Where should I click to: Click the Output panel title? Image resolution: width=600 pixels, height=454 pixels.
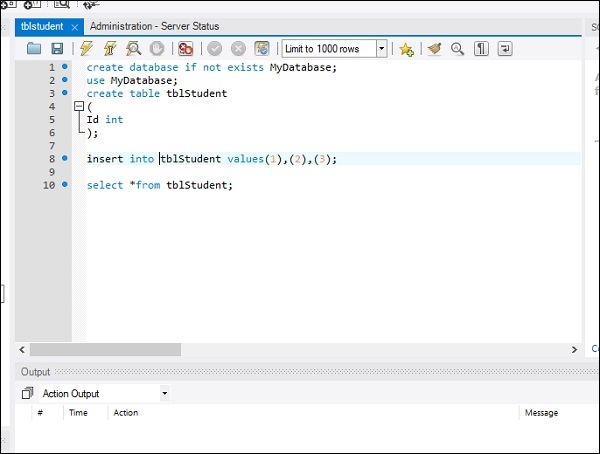point(36,372)
